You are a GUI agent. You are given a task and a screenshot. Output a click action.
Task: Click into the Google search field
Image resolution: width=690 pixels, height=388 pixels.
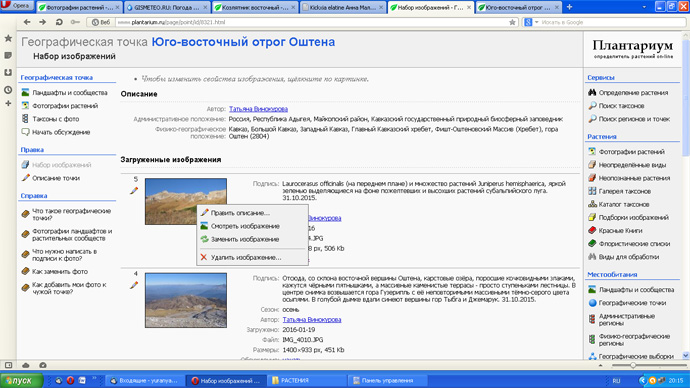click(612, 22)
